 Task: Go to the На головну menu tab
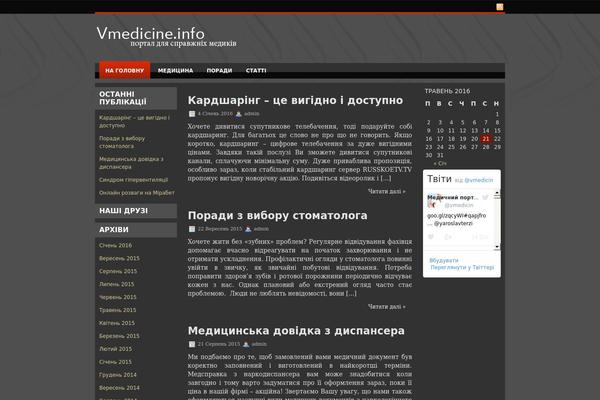[x=124, y=70]
